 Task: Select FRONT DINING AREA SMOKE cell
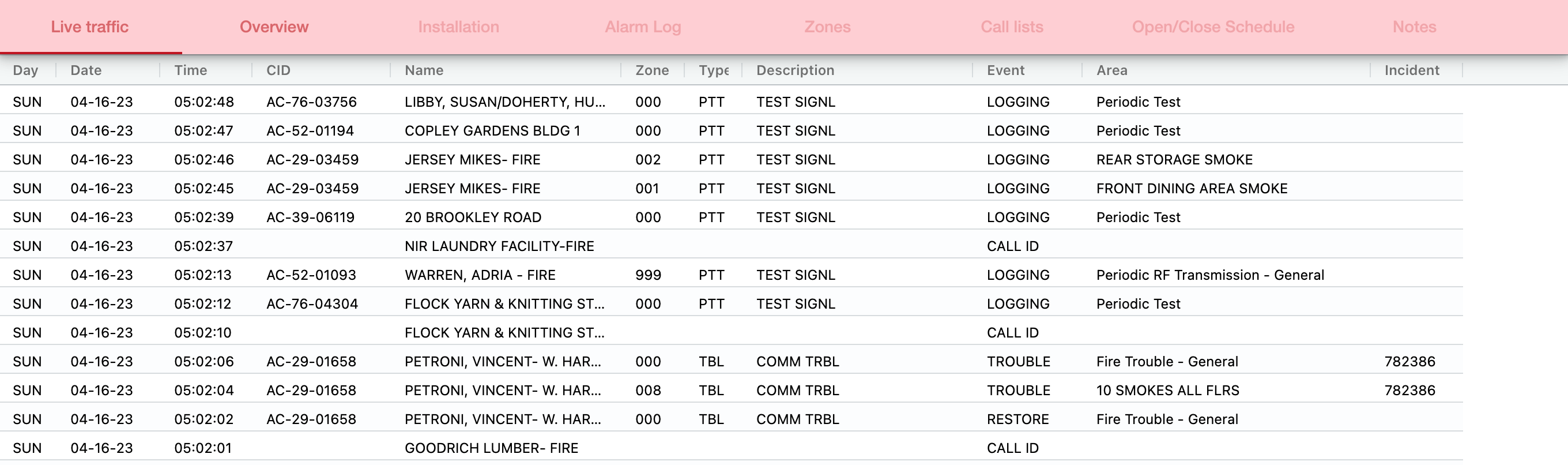pyautogui.click(x=1192, y=188)
